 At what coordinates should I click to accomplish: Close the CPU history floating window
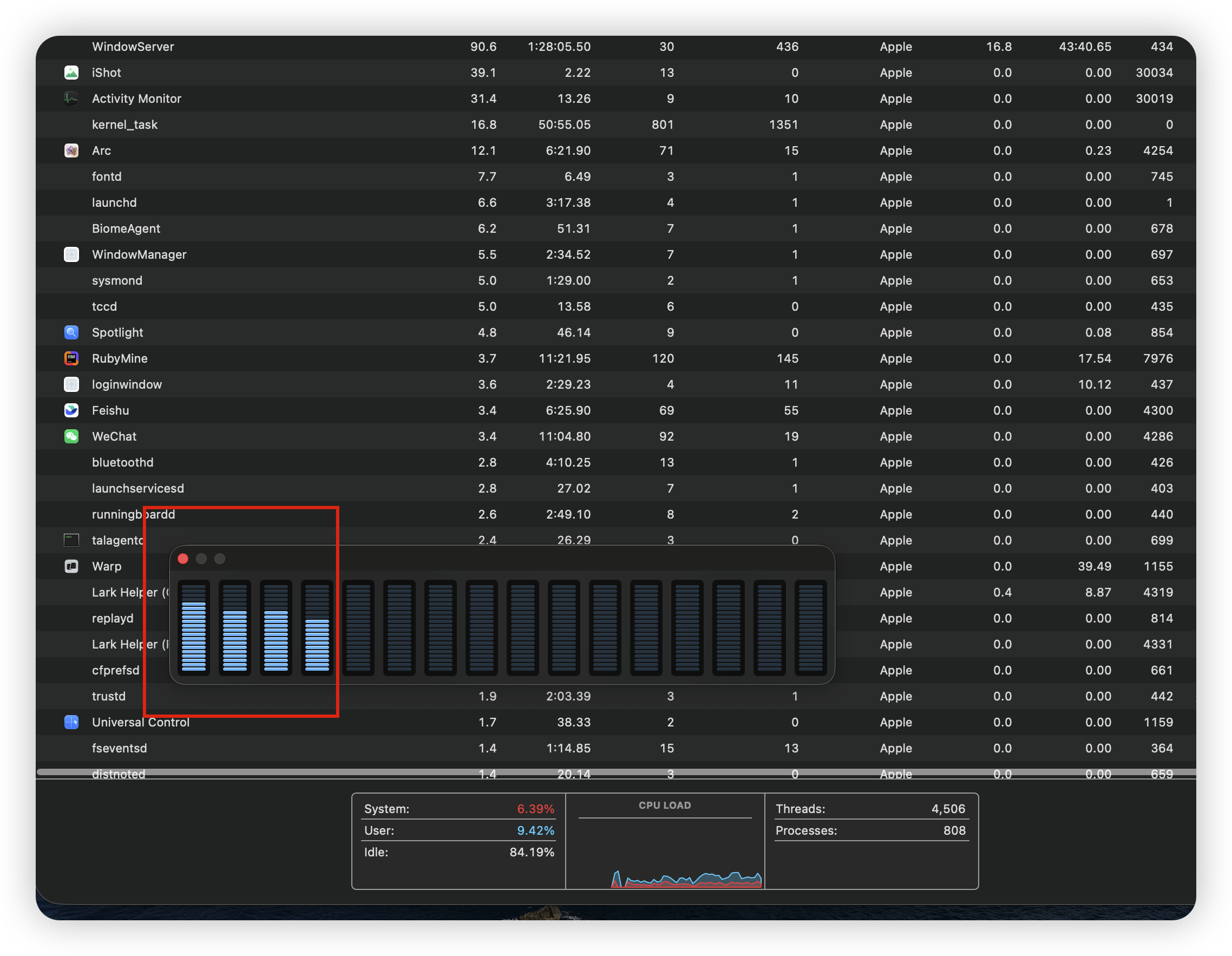(x=183, y=558)
